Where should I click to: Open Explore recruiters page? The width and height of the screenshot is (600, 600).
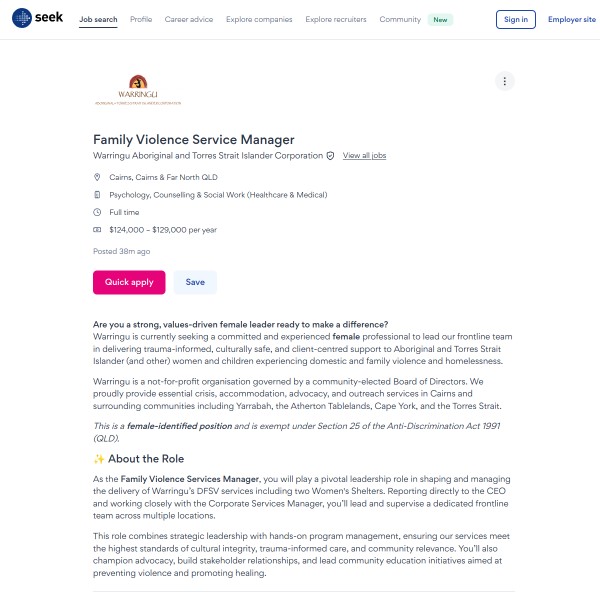coord(336,19)
